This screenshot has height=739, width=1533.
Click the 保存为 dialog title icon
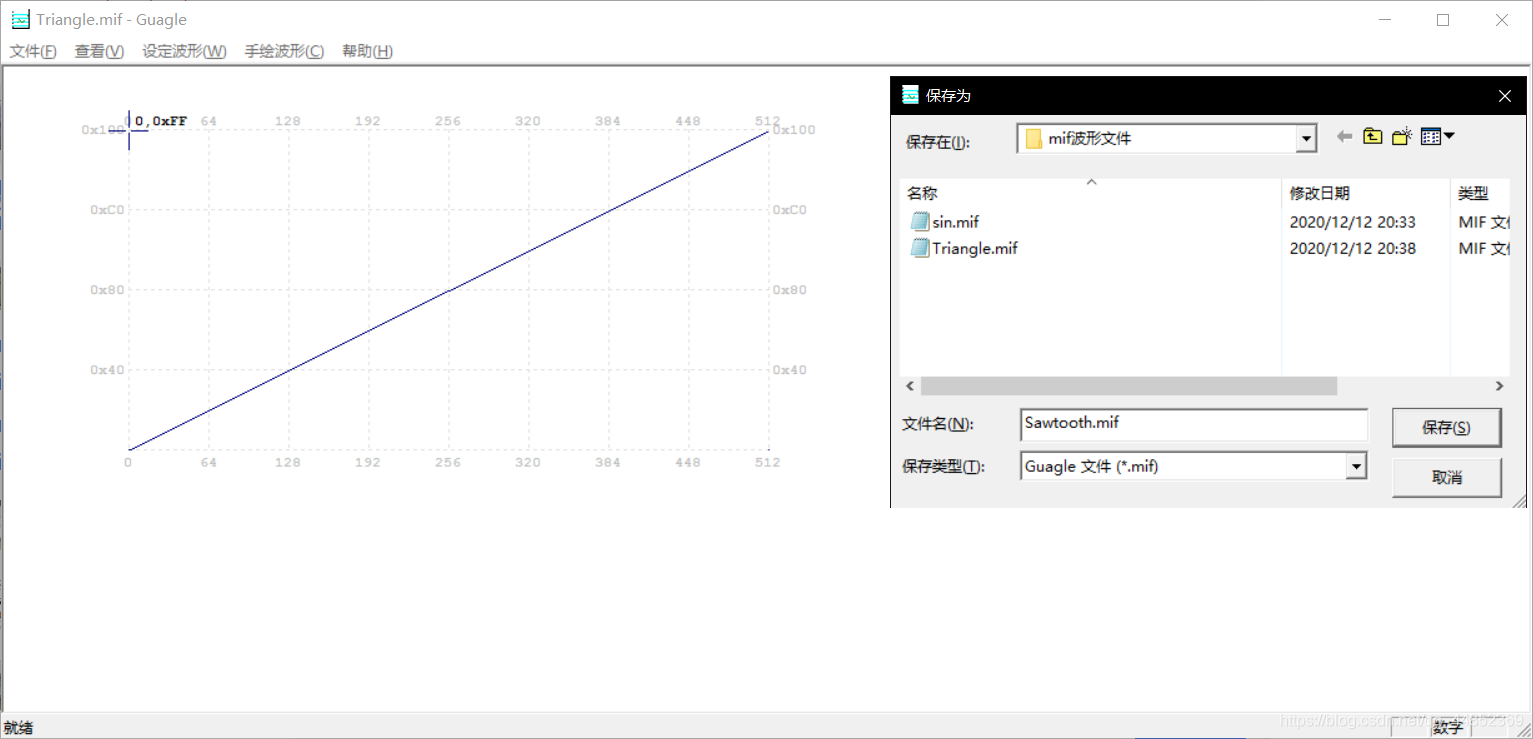coord(910,95)
